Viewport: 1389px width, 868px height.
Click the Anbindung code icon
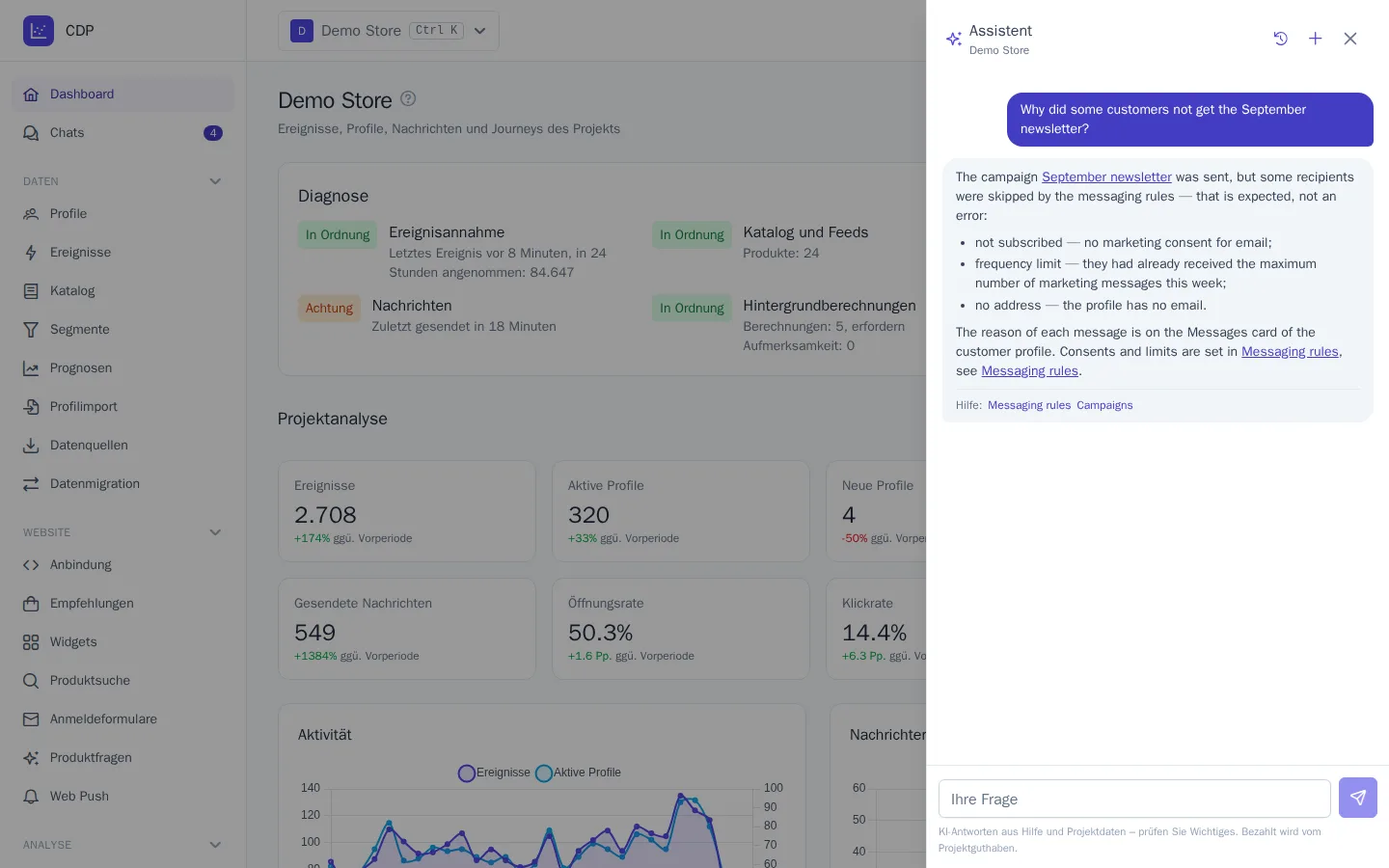click(x=31, y=565)
